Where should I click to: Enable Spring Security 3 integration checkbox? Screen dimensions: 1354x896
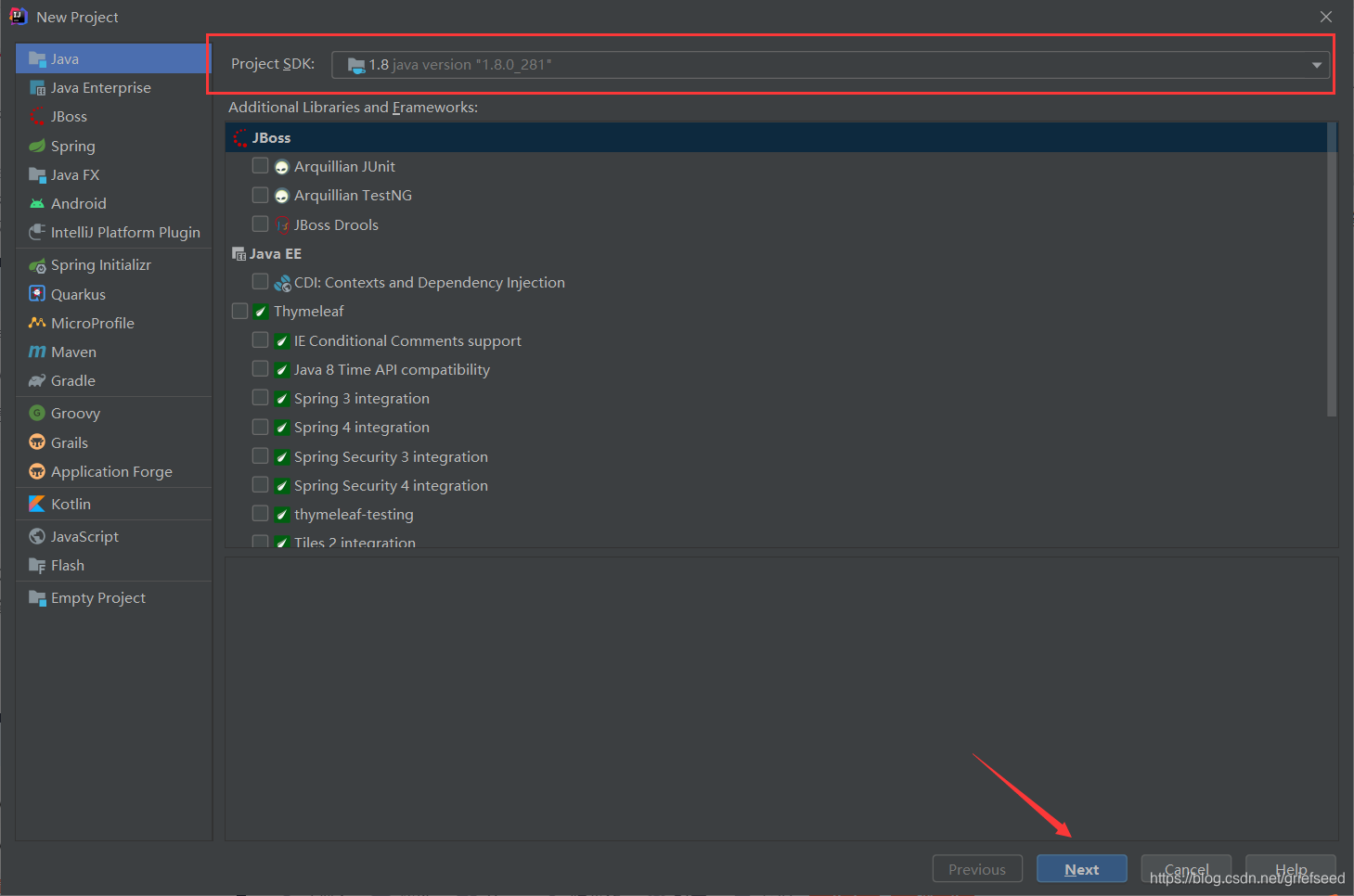pos(261,456)
